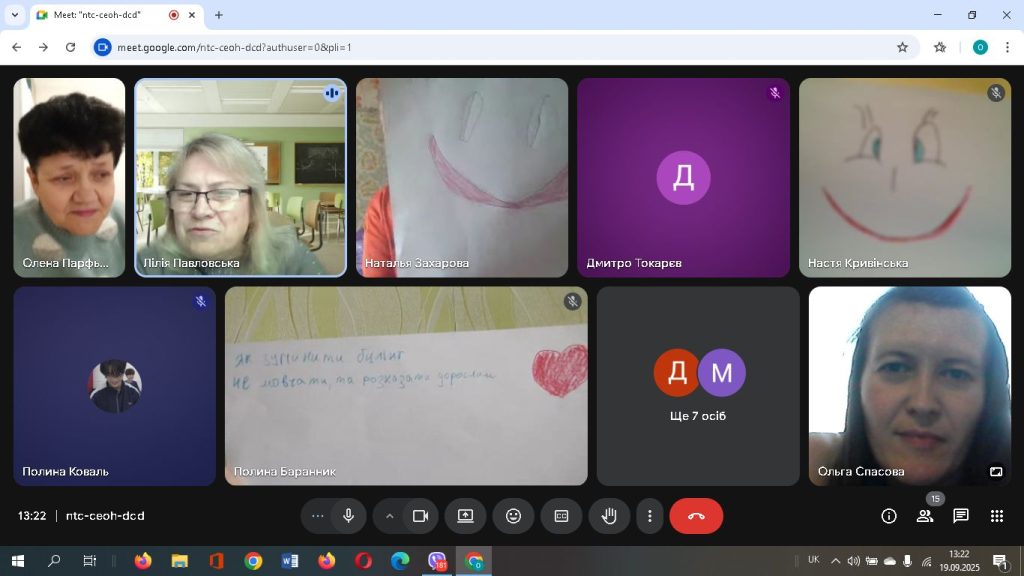Open the participants list showing 15 people

coord(925,516)
